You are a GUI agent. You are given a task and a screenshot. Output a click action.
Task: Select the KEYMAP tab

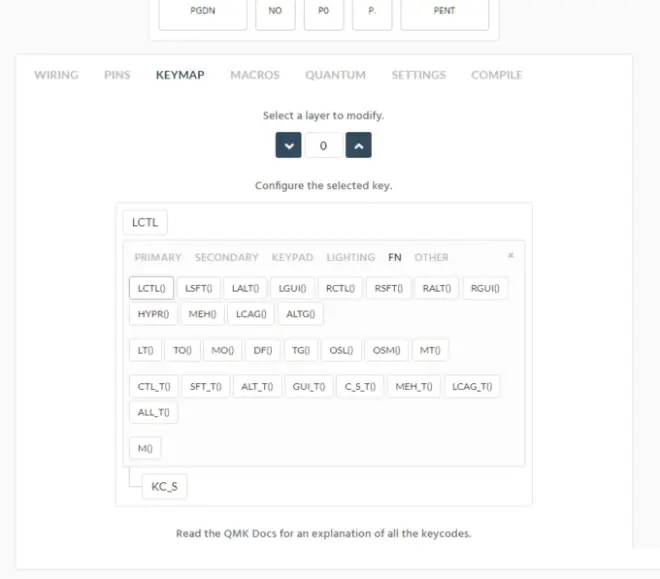coord(180,75)
